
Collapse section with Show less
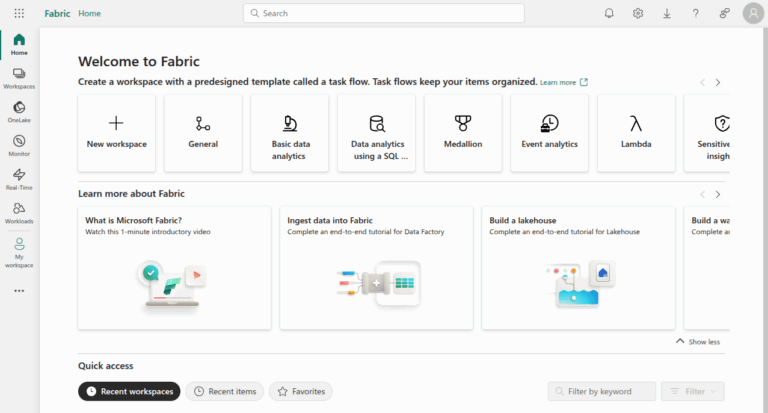point(697,342)
